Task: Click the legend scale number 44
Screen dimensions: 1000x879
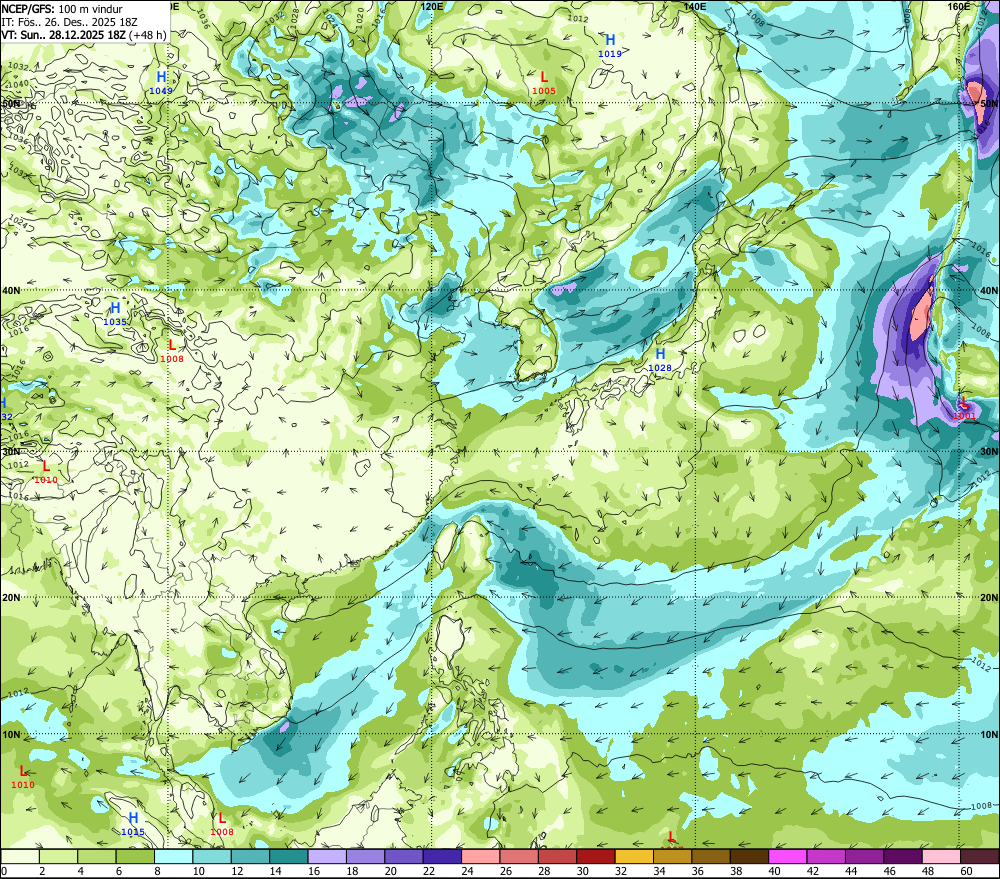Action: pyautogui.click(x=851, y=871)
